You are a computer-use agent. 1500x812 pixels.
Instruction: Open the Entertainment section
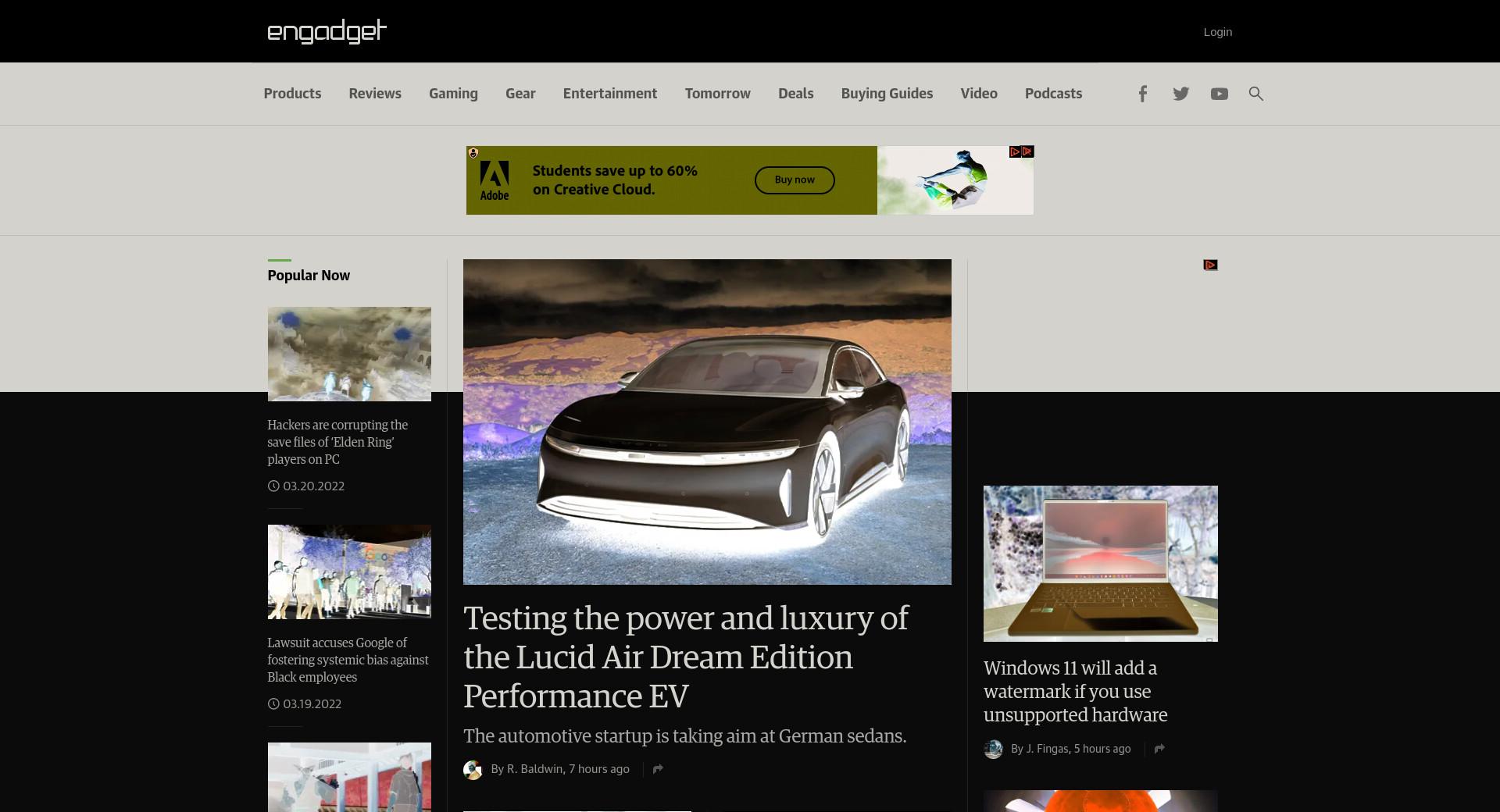pyautogui.click(x=610, y=94)
